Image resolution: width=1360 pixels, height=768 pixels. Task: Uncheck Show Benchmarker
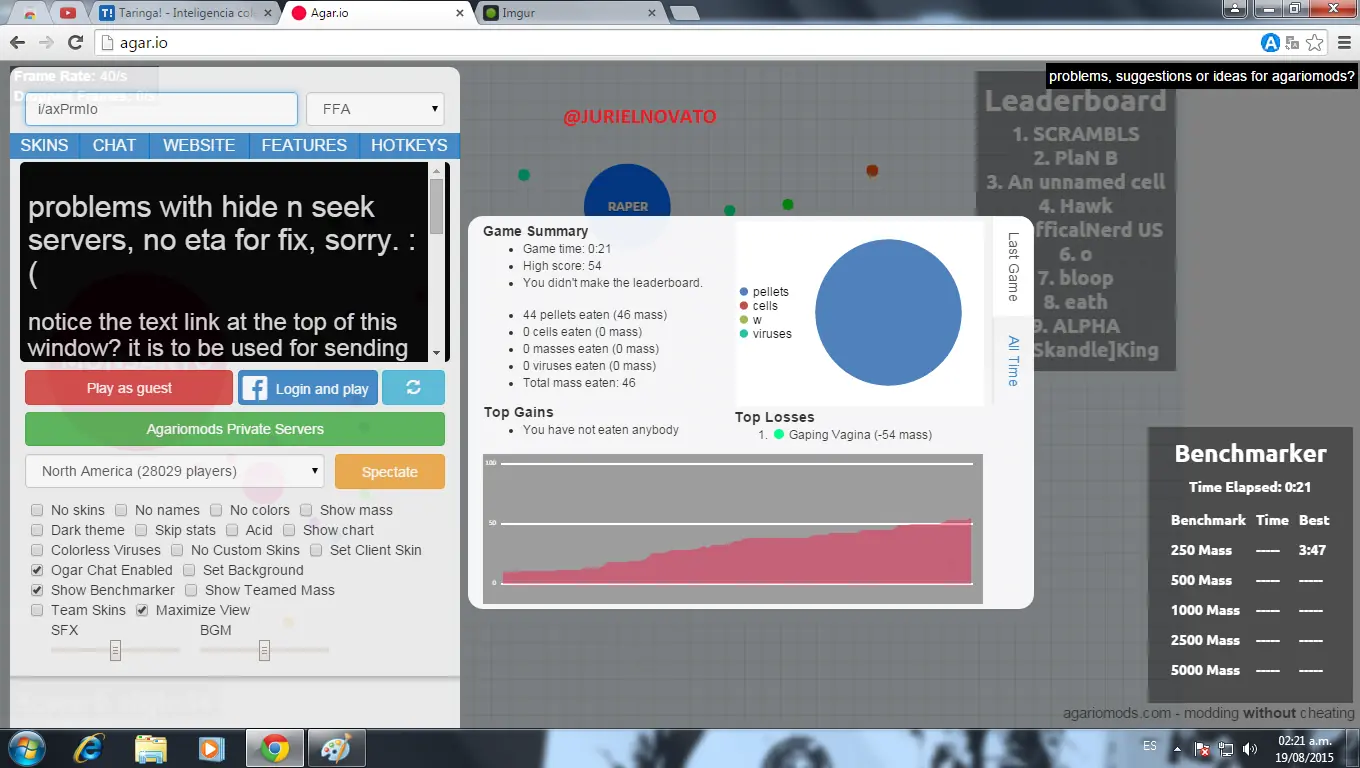[x=37, y=590]
